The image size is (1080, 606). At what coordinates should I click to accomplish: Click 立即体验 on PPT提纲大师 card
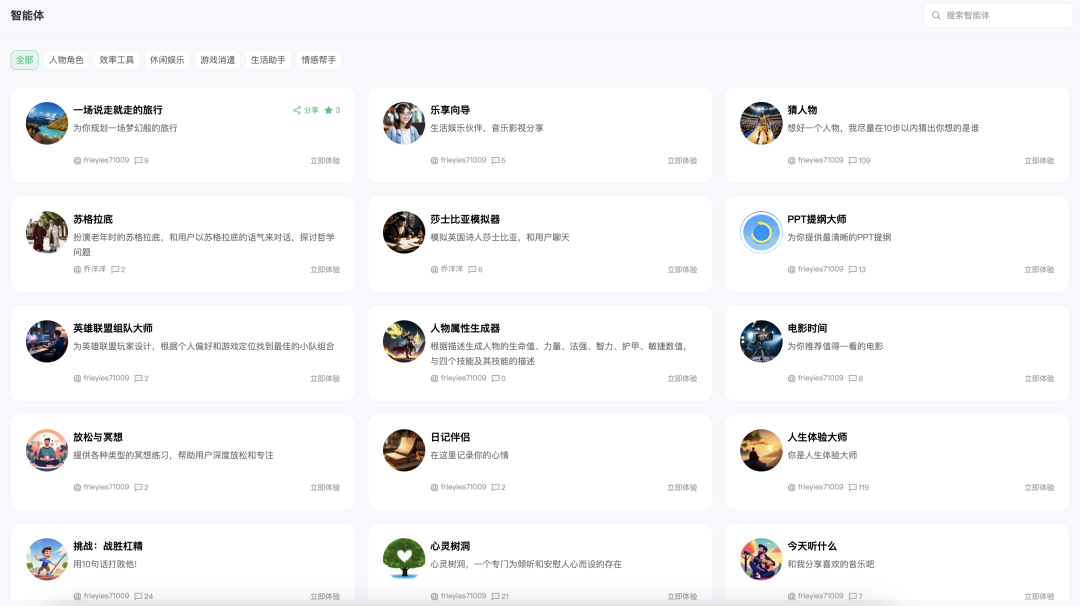click(x=1039, y=269)
